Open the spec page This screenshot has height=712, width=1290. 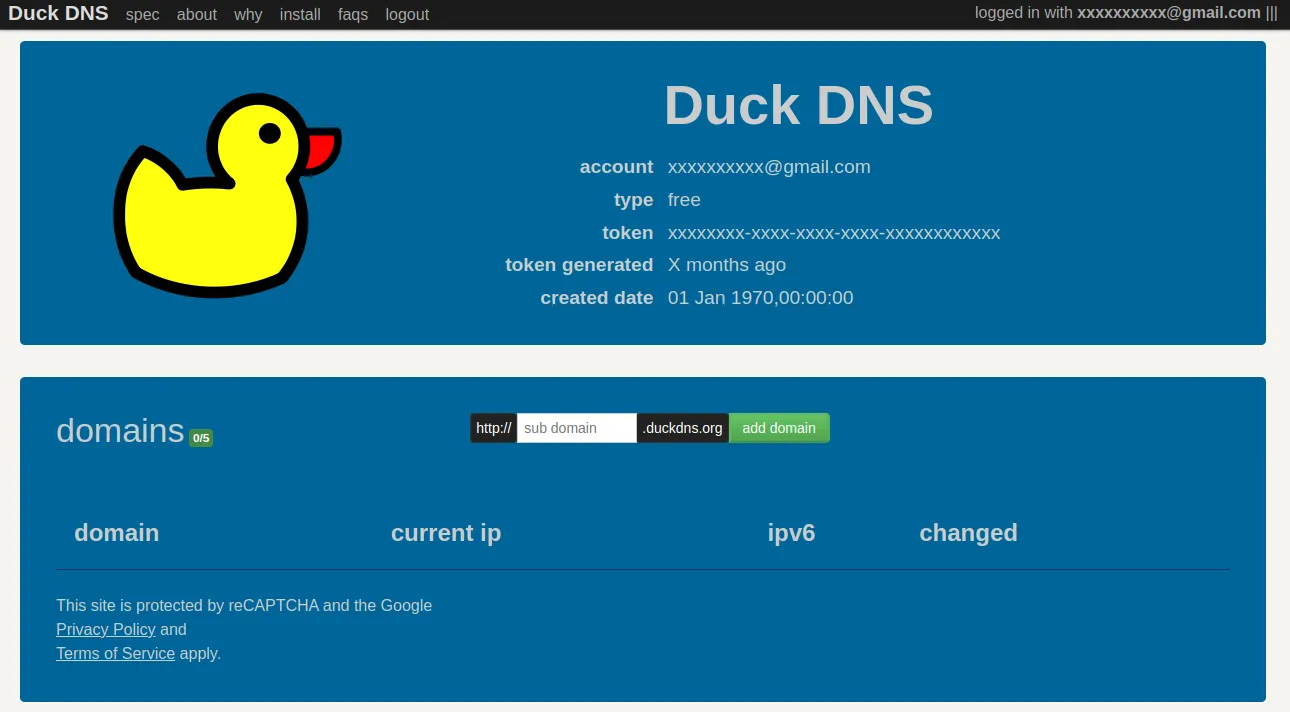pyautogui.click(x=143, y=15)
